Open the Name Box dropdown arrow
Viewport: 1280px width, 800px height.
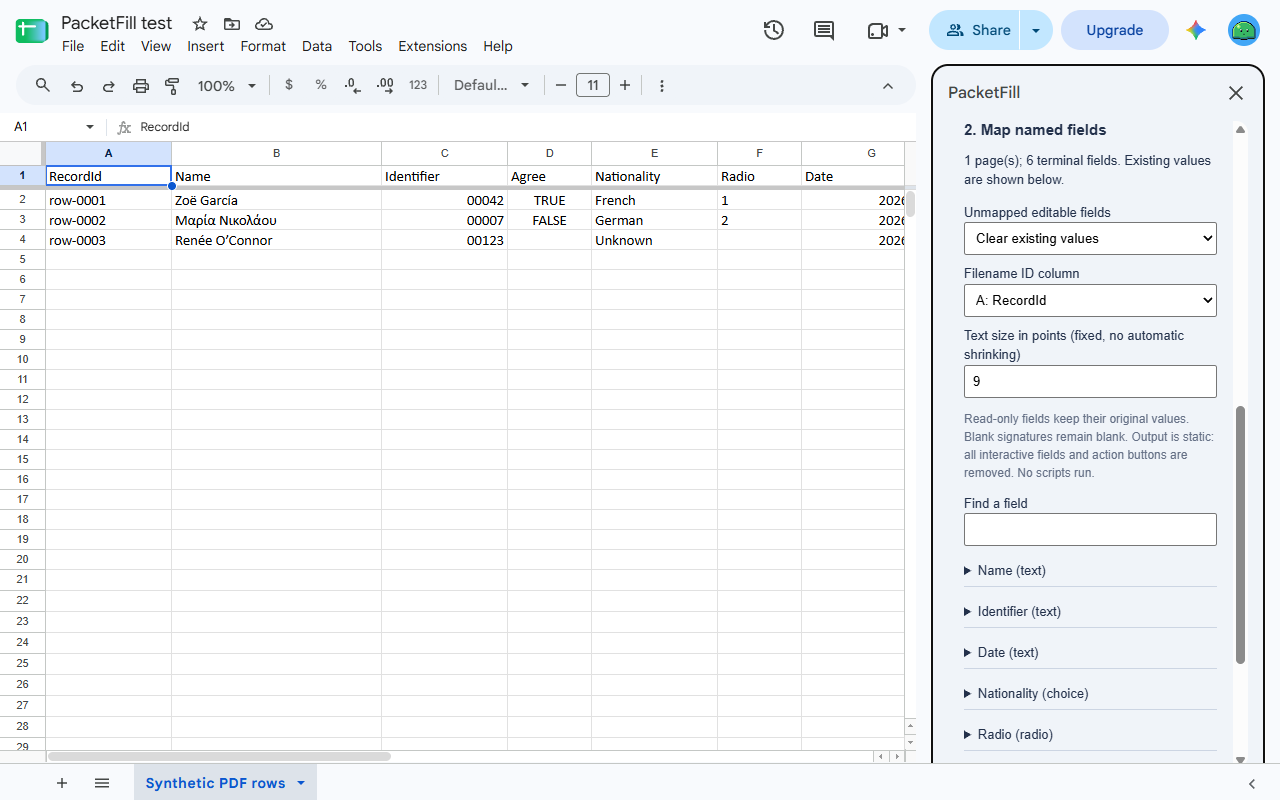point(90,127)
